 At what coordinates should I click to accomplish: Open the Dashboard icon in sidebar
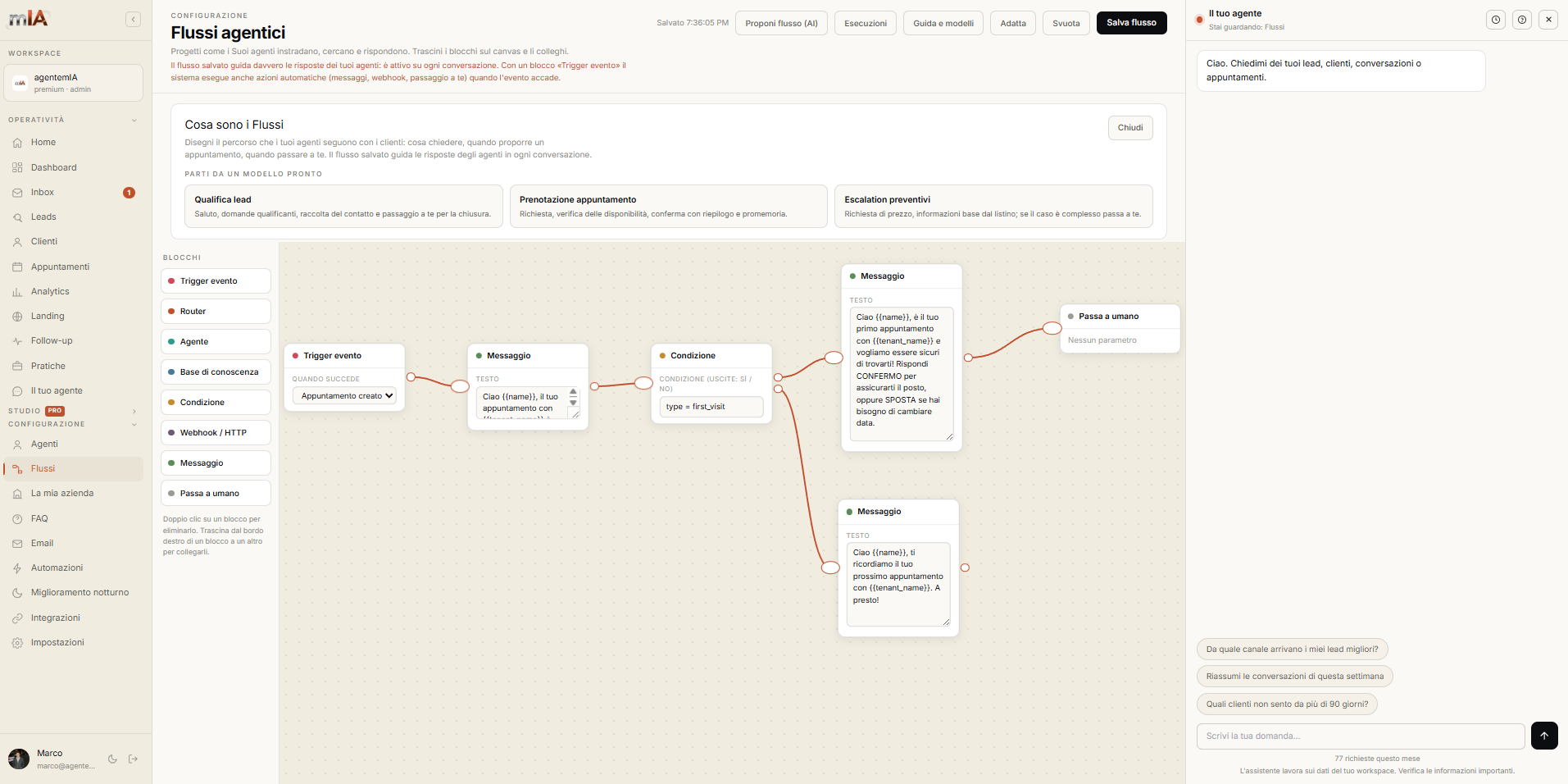pos(17,167)
